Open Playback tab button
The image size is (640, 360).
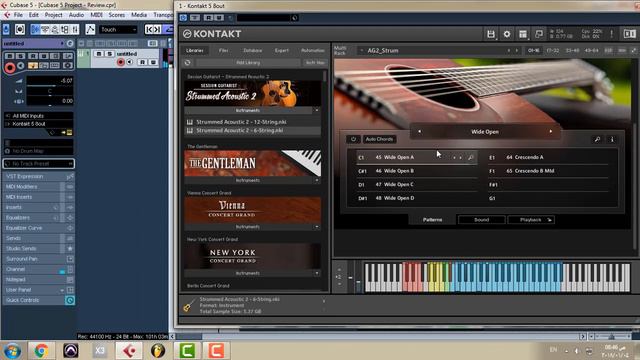532,220
